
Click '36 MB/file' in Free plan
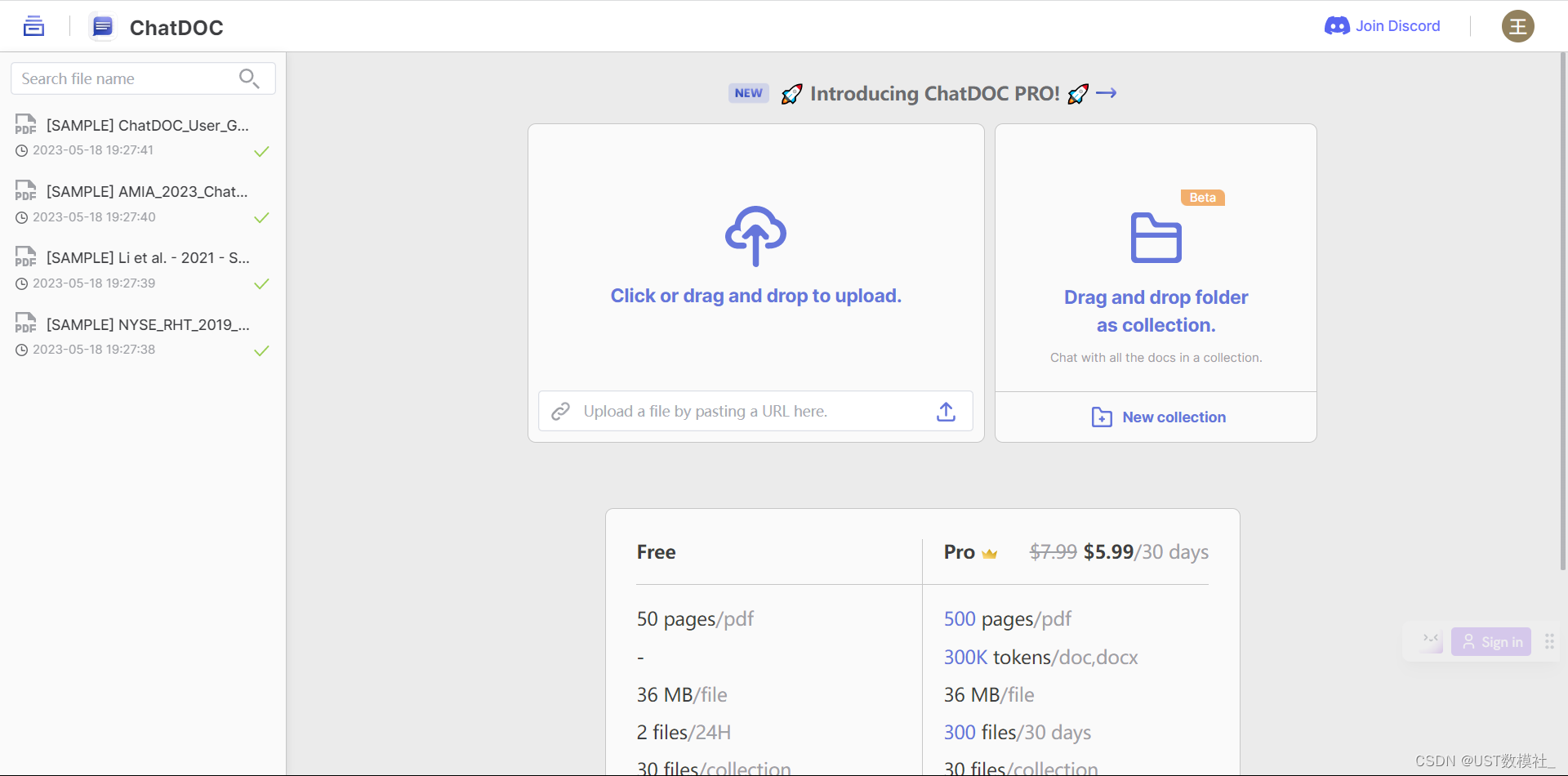(x=682, y=695)
